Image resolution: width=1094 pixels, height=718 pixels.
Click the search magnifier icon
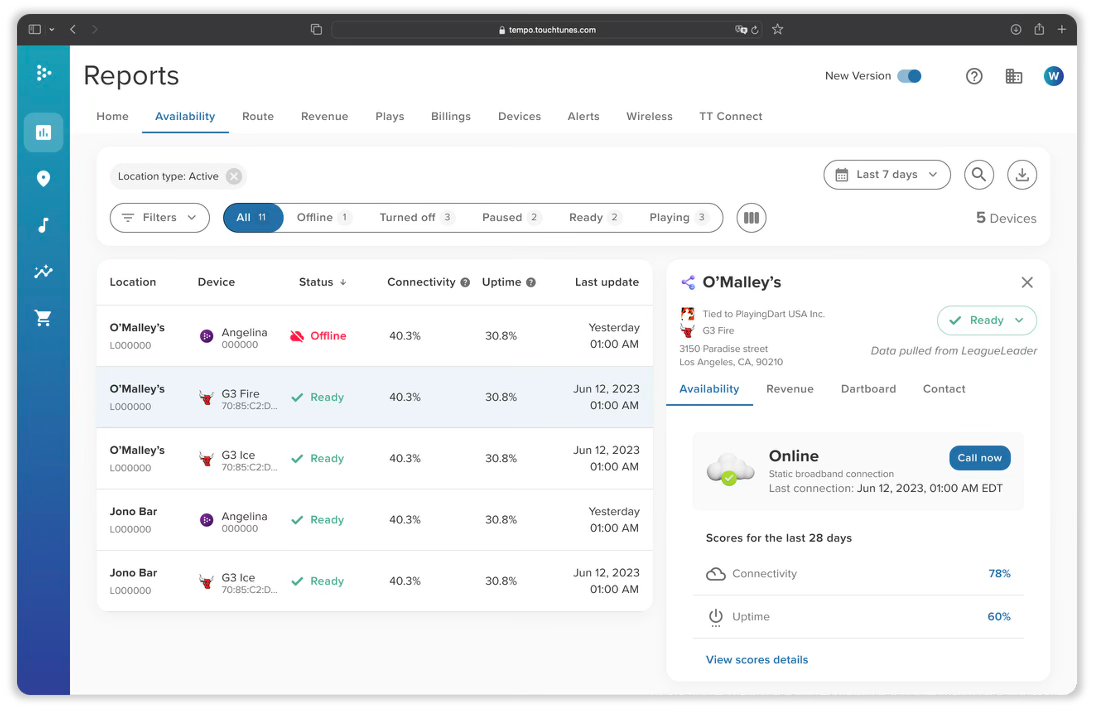(x=979, y=175)
